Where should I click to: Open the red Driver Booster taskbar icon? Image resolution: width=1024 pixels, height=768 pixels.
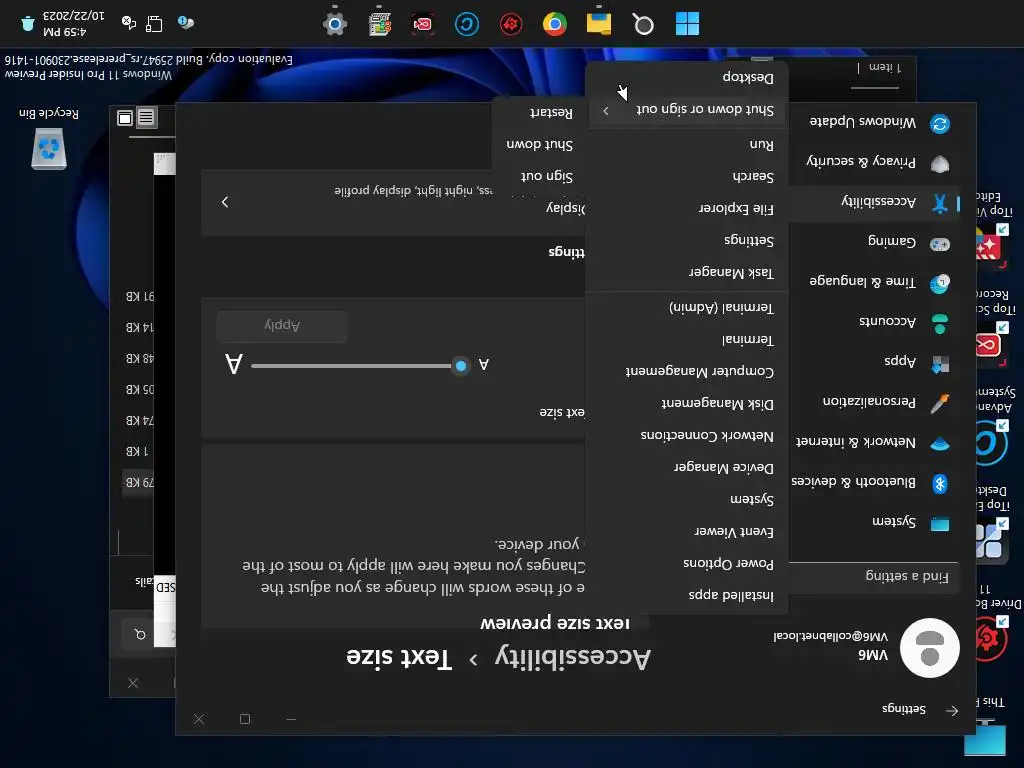(511, 24)
